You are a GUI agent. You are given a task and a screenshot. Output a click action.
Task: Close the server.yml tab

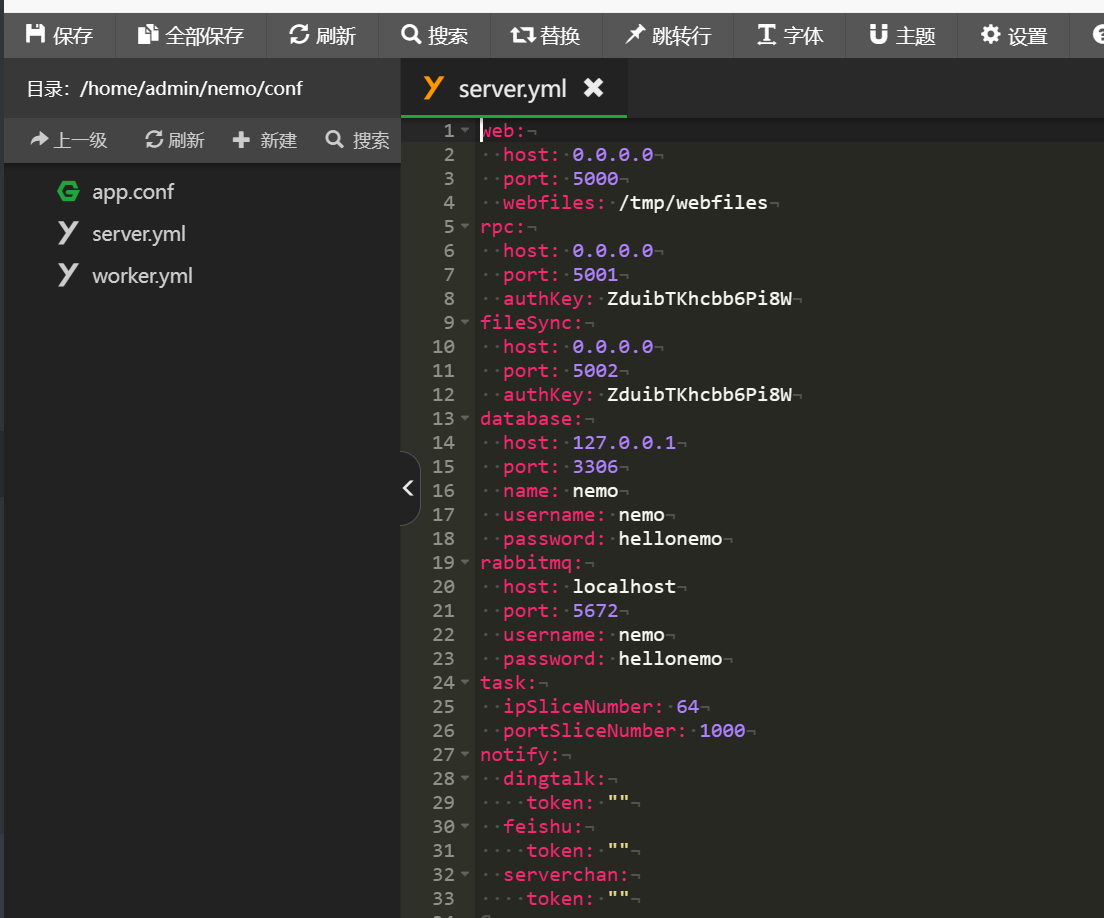[x=594, y=88]
